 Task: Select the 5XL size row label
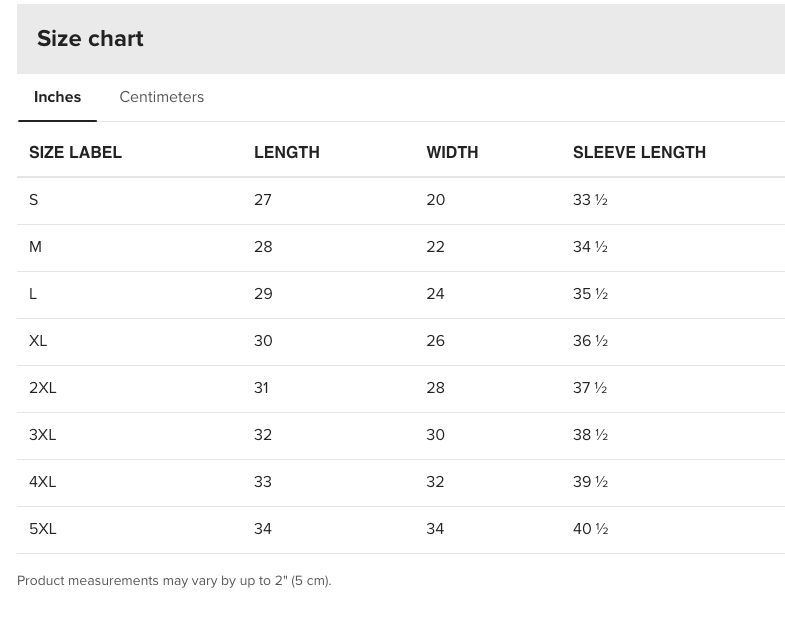[43, 529]
